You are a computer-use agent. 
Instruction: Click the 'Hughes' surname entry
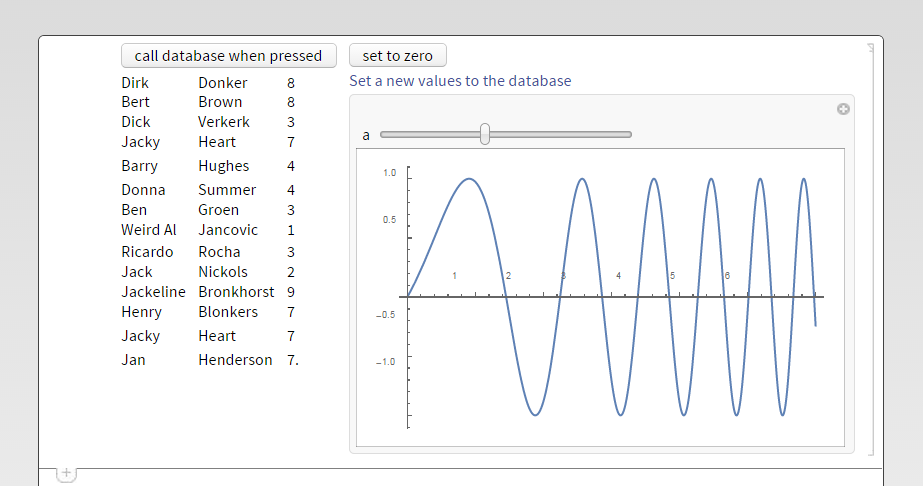coord(223,166)
